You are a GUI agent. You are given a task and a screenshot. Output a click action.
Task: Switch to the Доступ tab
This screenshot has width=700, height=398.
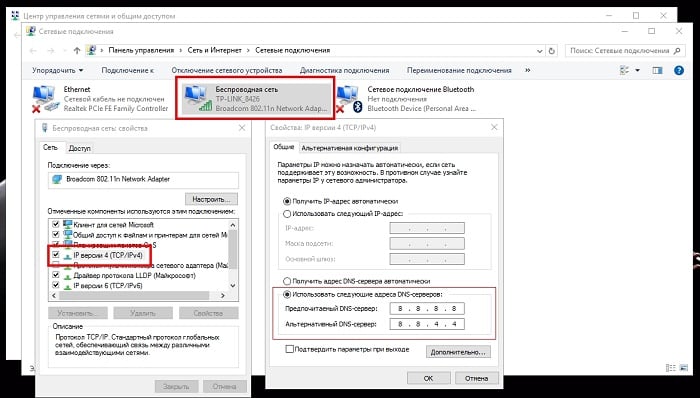(79, 148)
